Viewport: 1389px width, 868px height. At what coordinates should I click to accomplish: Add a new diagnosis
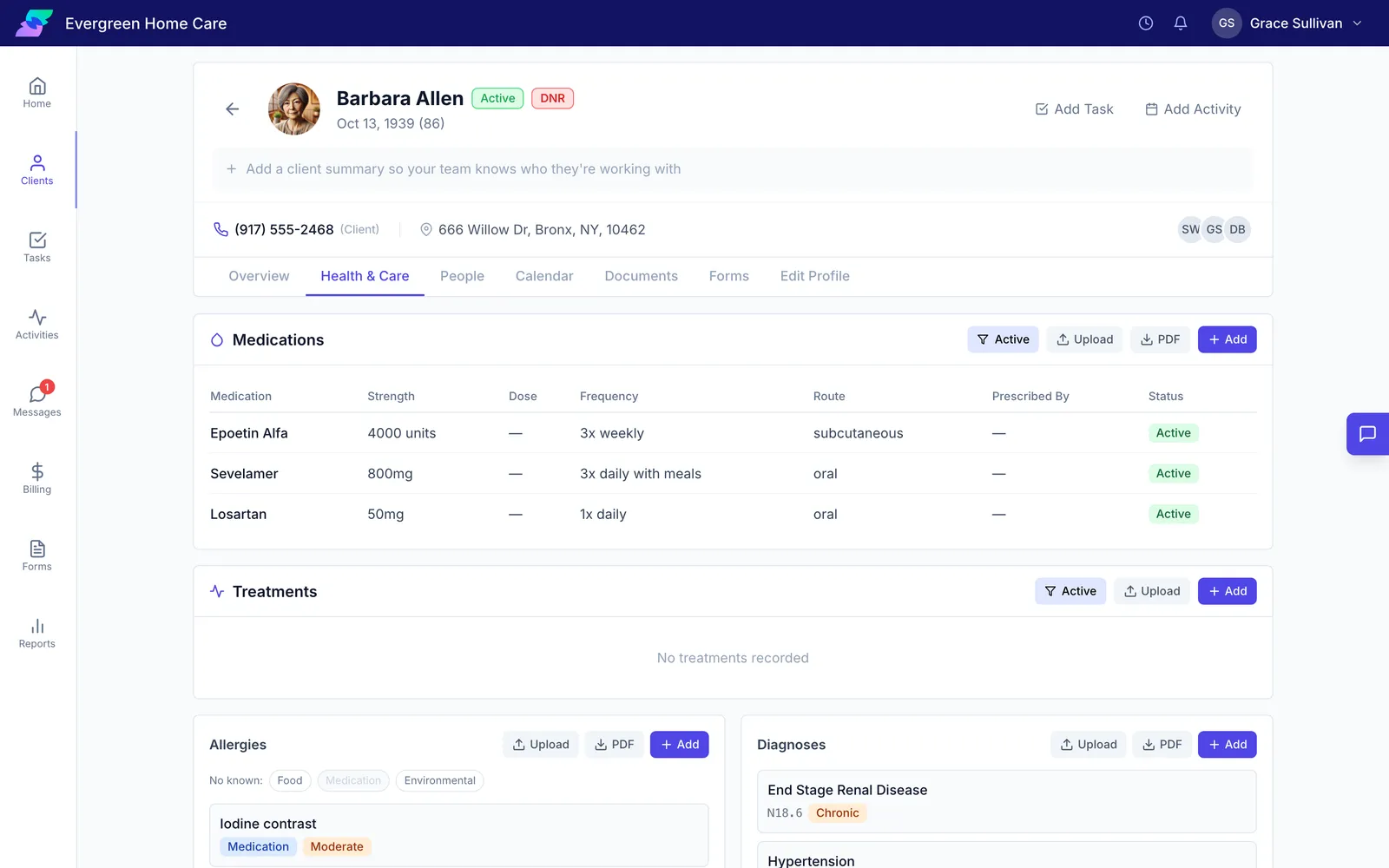point(1227,745)
